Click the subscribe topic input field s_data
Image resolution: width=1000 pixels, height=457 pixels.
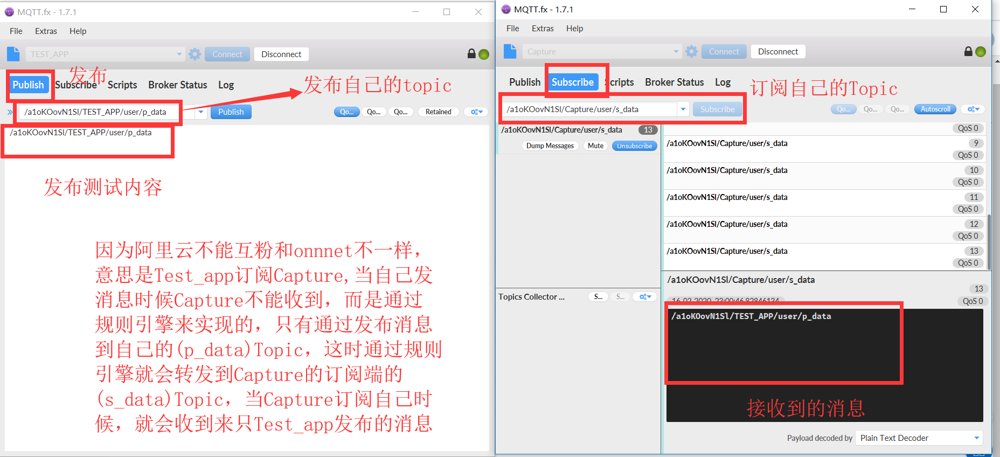[x=589, y=109]
